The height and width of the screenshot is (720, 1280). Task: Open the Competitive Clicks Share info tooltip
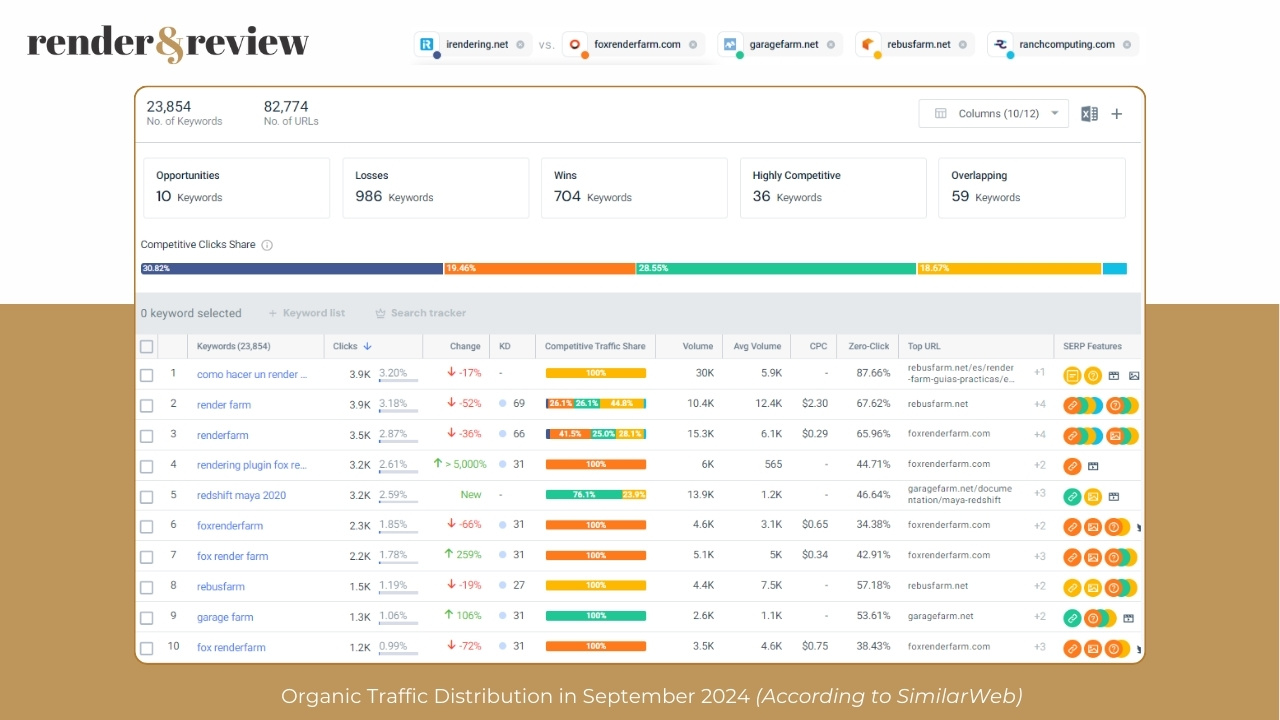tap(267, 245)
